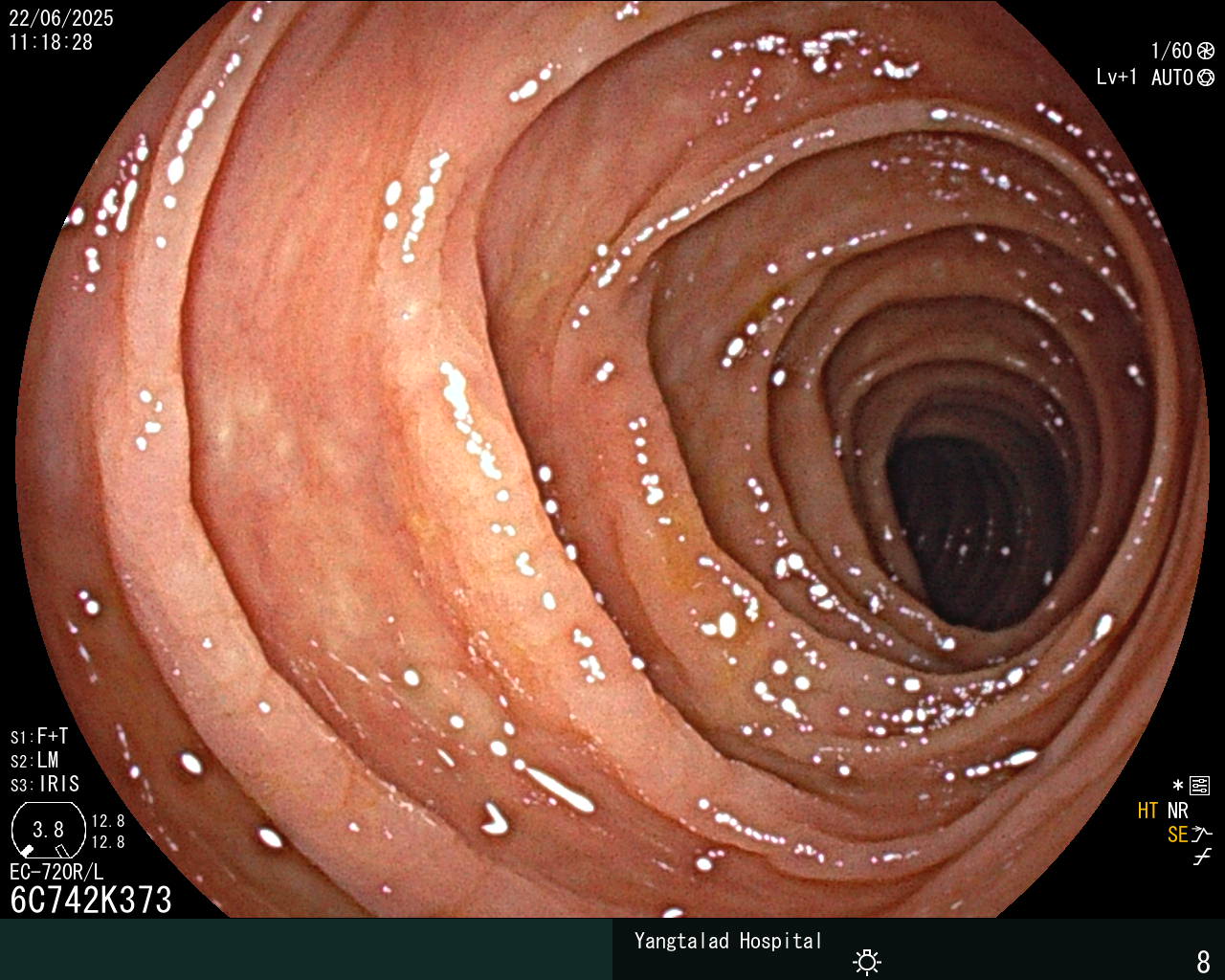Click the iris icon next to AUTO

pyautogui.click(x=1206, y=78)
